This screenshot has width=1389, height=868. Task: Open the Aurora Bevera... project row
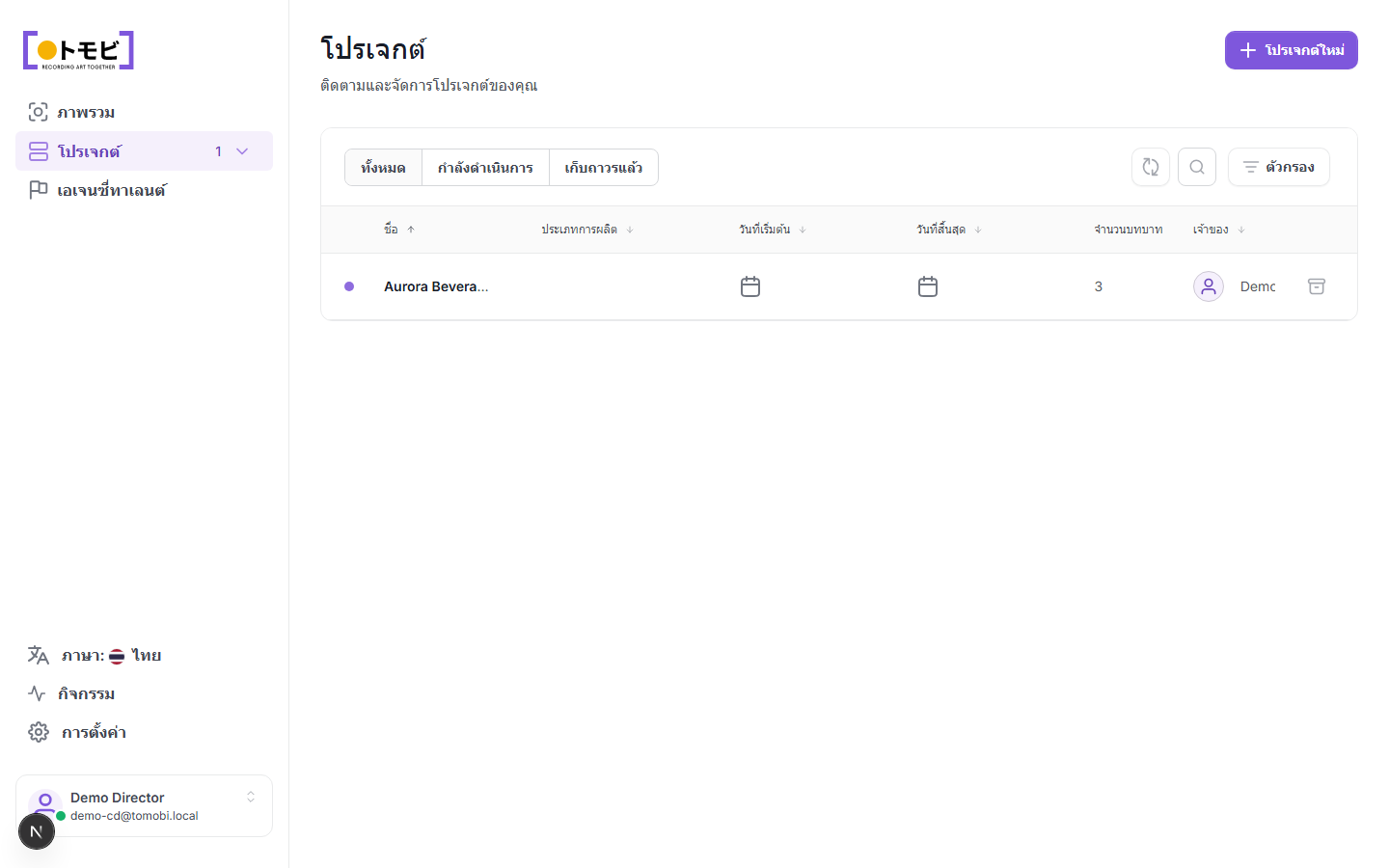[839, 286]
